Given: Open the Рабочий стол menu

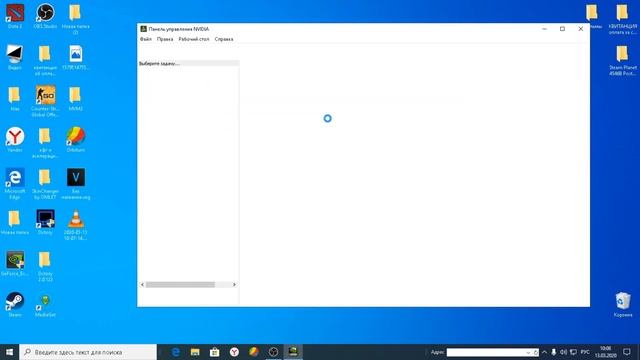Looking at the screenshot, I should tap(194, 39).
